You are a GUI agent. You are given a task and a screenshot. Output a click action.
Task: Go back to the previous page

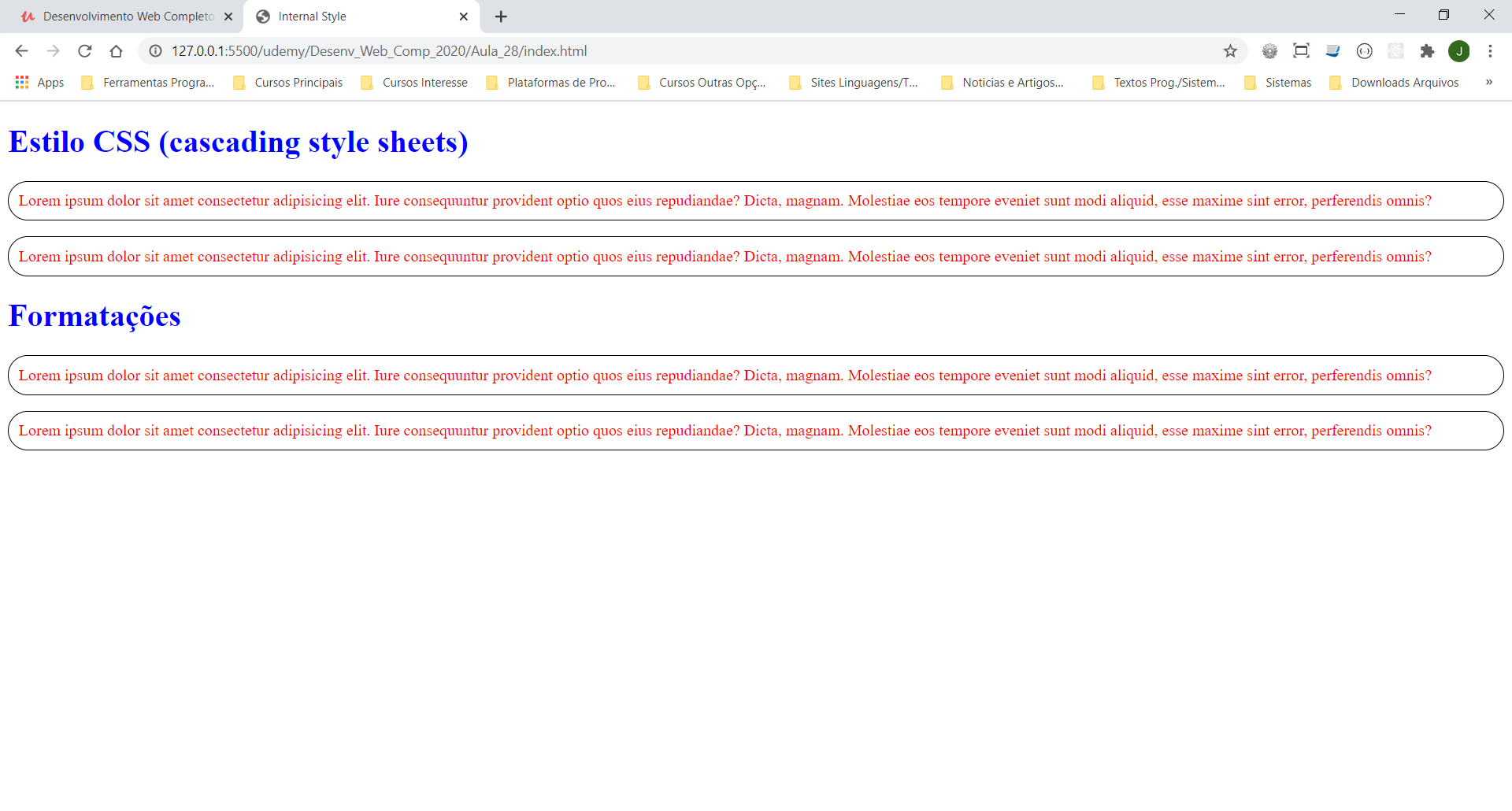click(21, 51)
